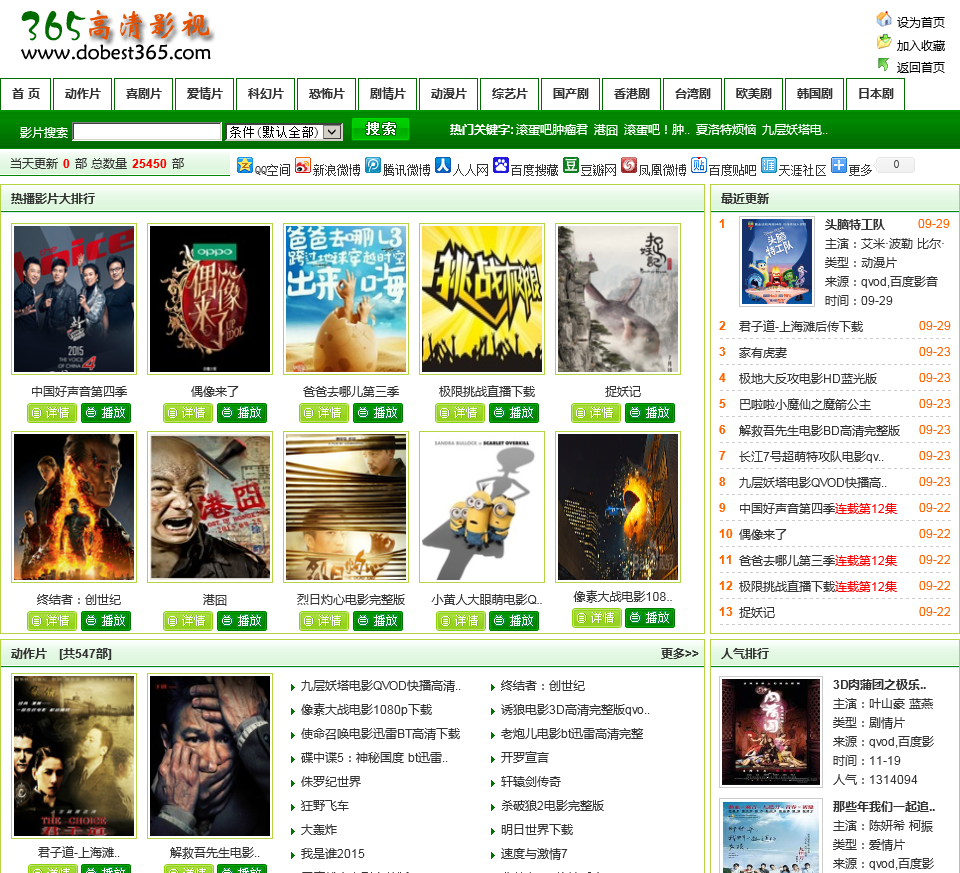Viewport: 960px width, 873px height.
Task: Open the 港囧 poster thumbnail
Action: tap(210, 507)
